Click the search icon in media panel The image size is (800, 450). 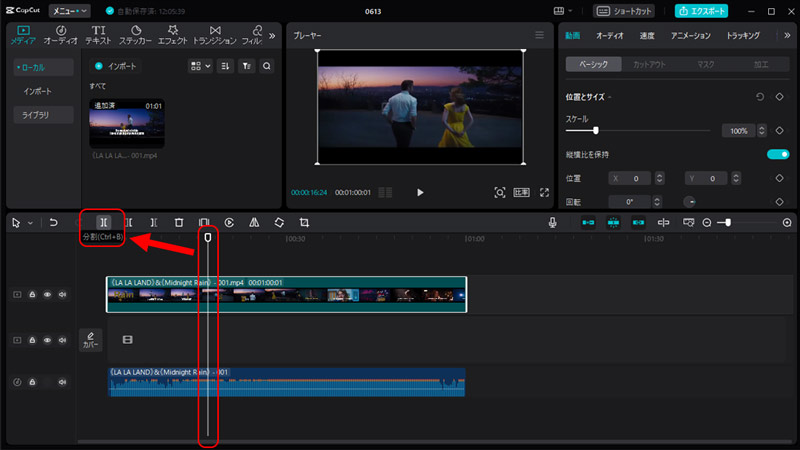267,66
